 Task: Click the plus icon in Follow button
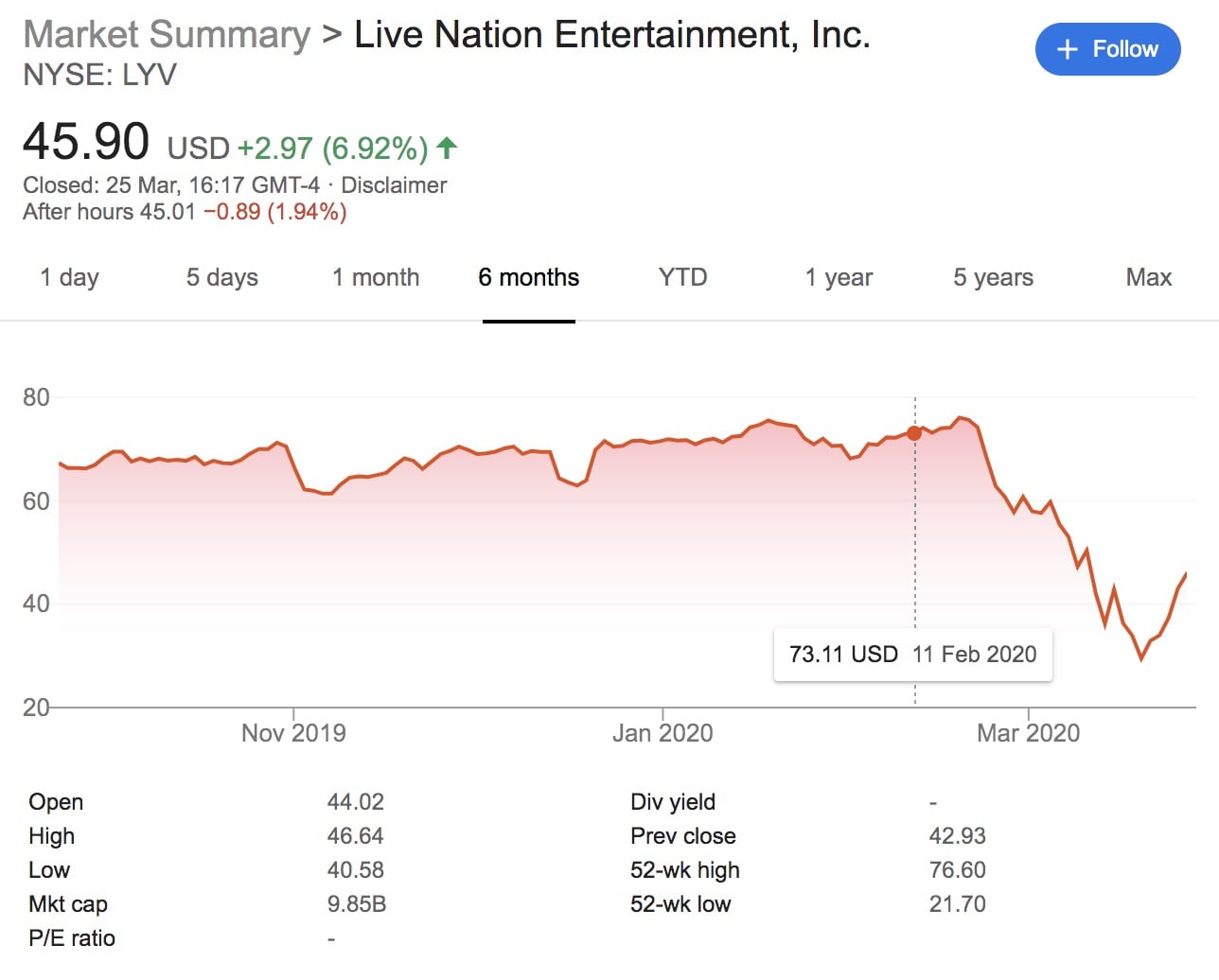pos(1067,49)
